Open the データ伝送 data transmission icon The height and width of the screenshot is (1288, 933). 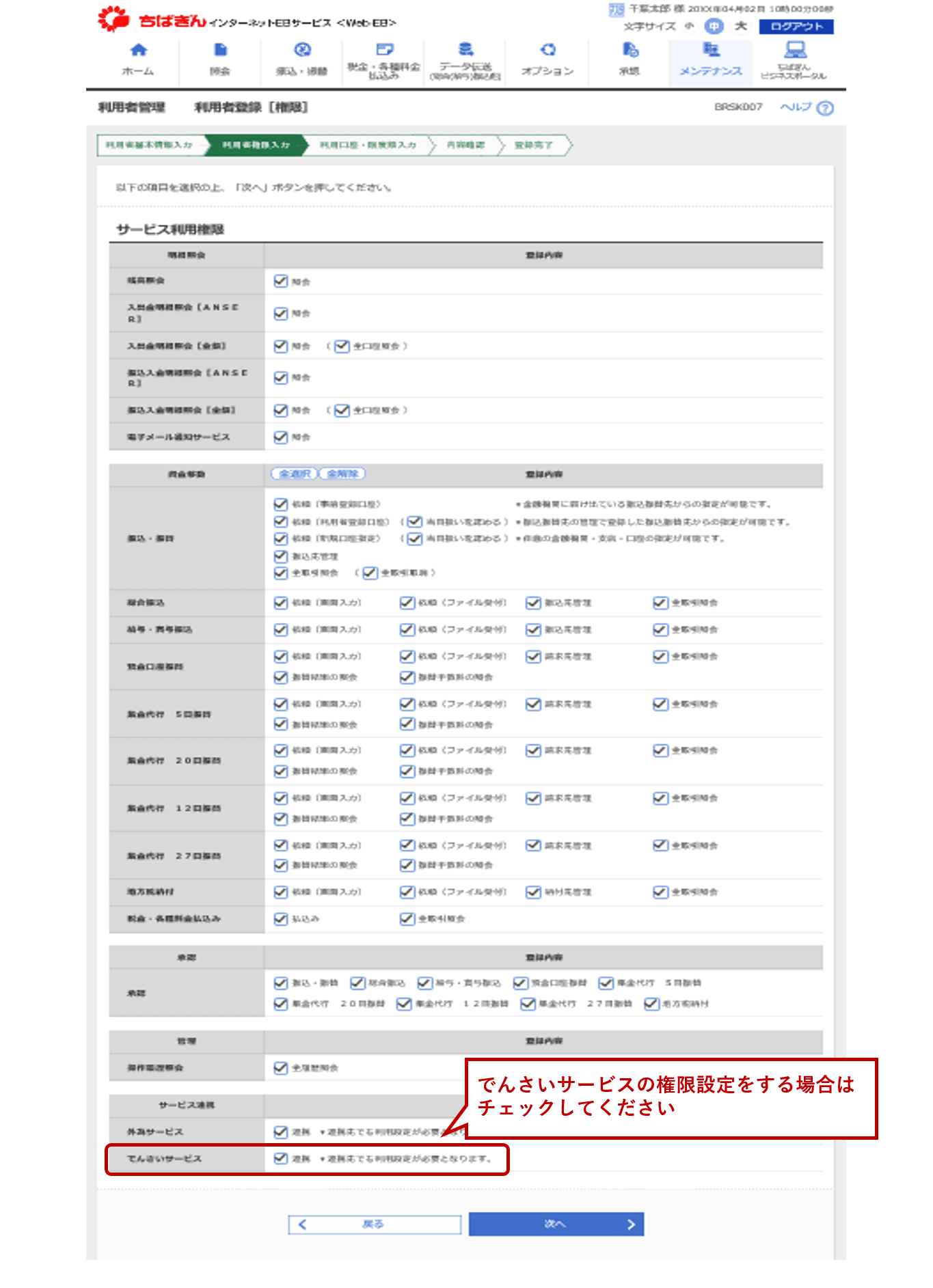(x=465, y=49)
